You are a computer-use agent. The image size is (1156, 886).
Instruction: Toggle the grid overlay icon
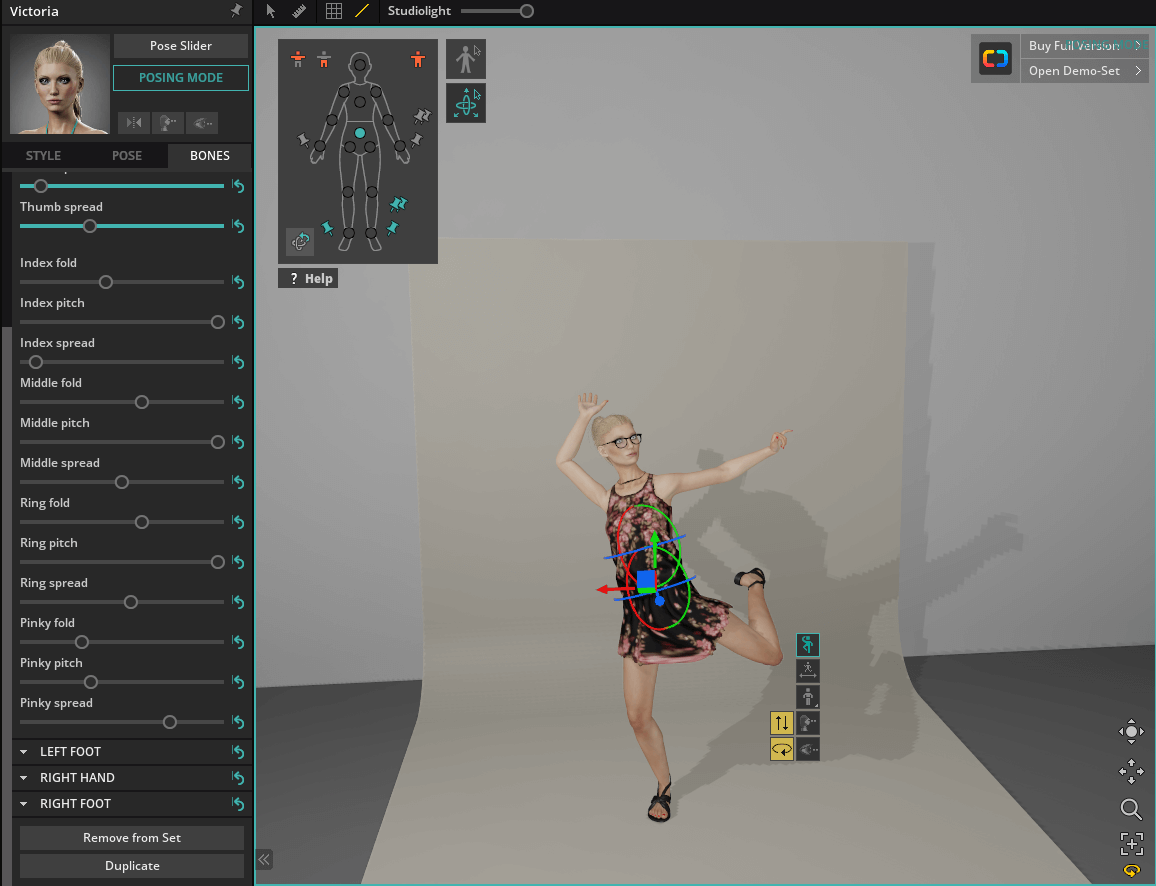334,11
